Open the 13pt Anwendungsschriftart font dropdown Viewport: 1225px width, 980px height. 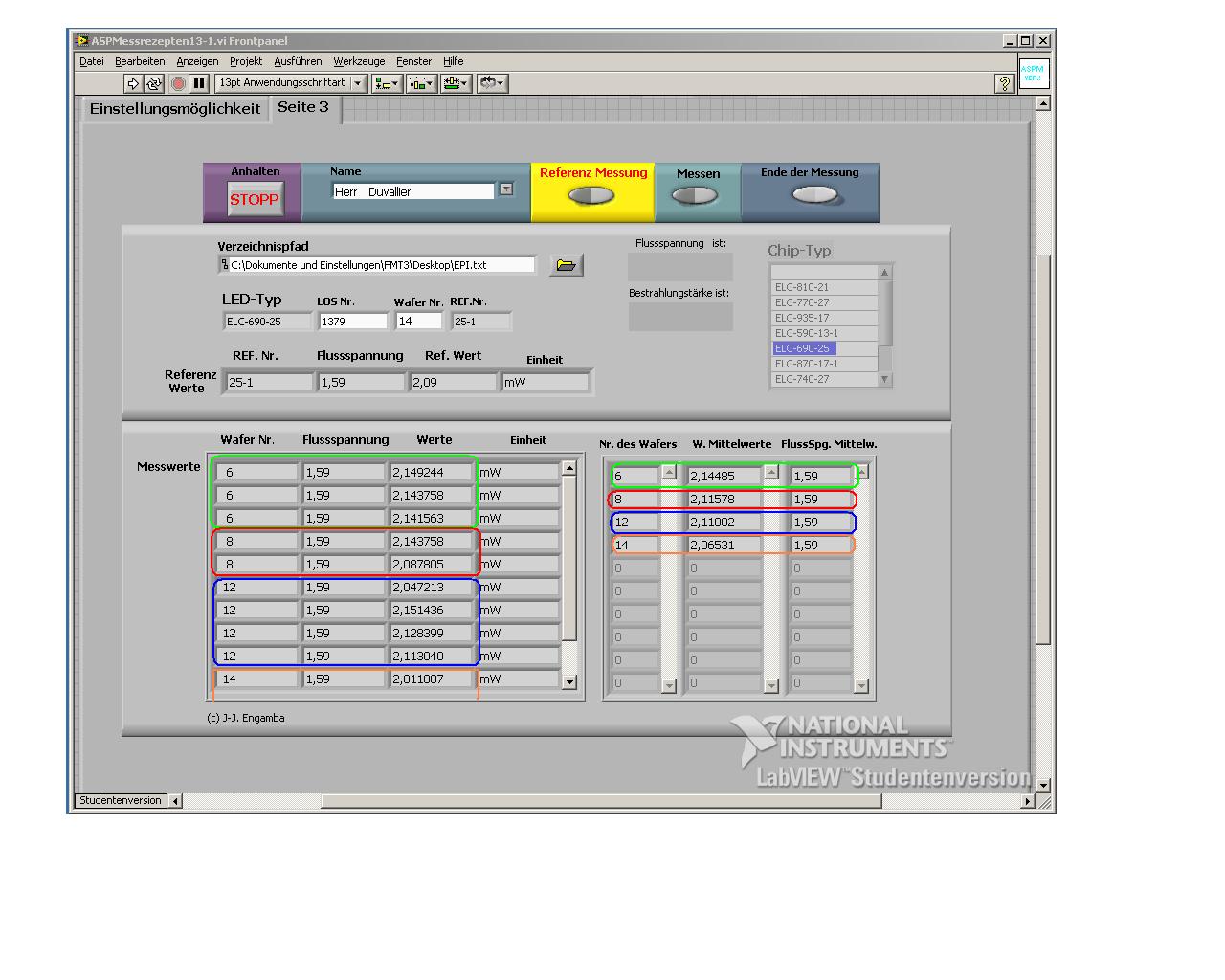tap(291, 83)
